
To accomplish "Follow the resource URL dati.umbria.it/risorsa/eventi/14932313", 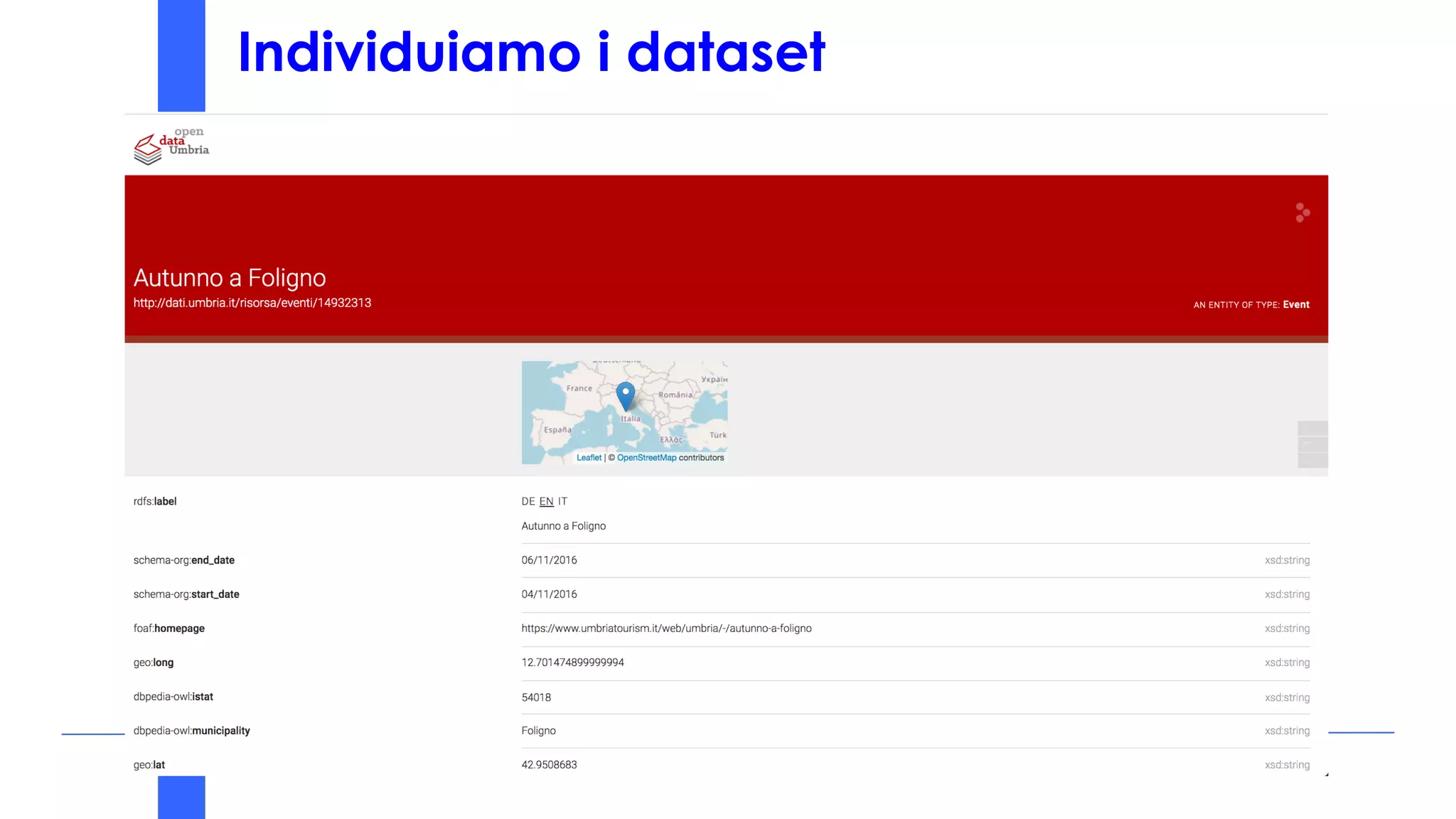I will click(252, 303).
